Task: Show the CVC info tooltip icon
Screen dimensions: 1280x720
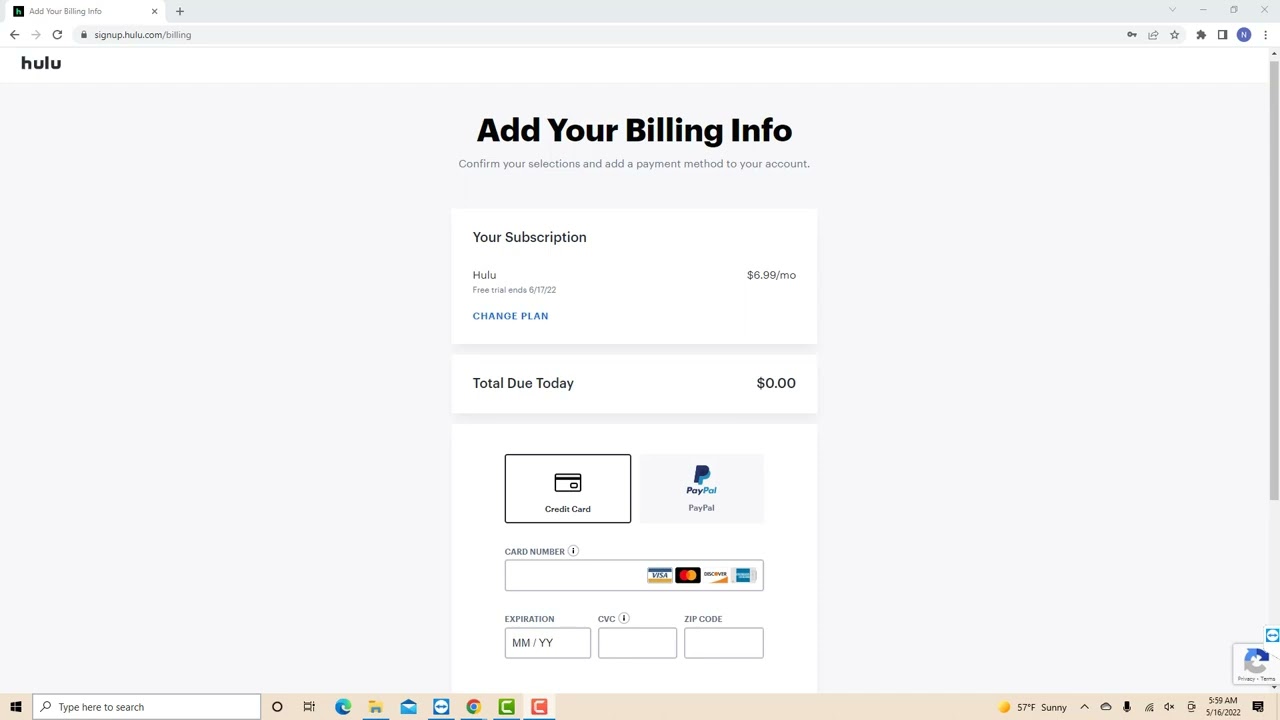Action: 624,618
